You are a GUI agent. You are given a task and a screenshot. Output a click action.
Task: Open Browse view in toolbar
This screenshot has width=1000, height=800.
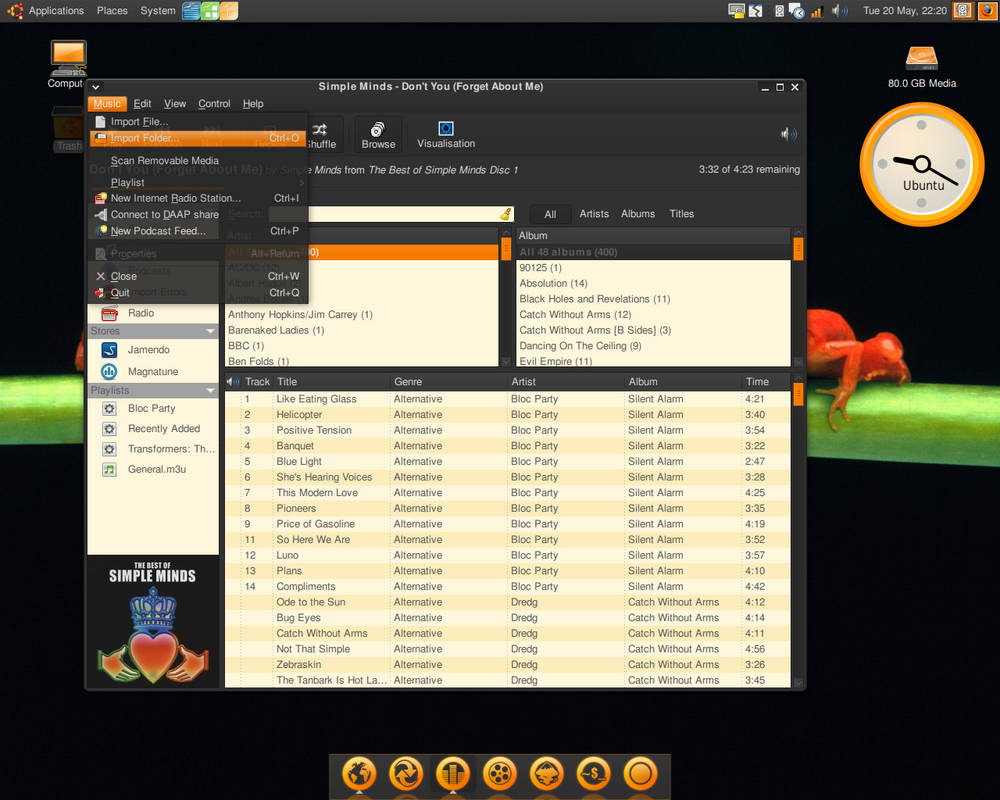point(378,135)
